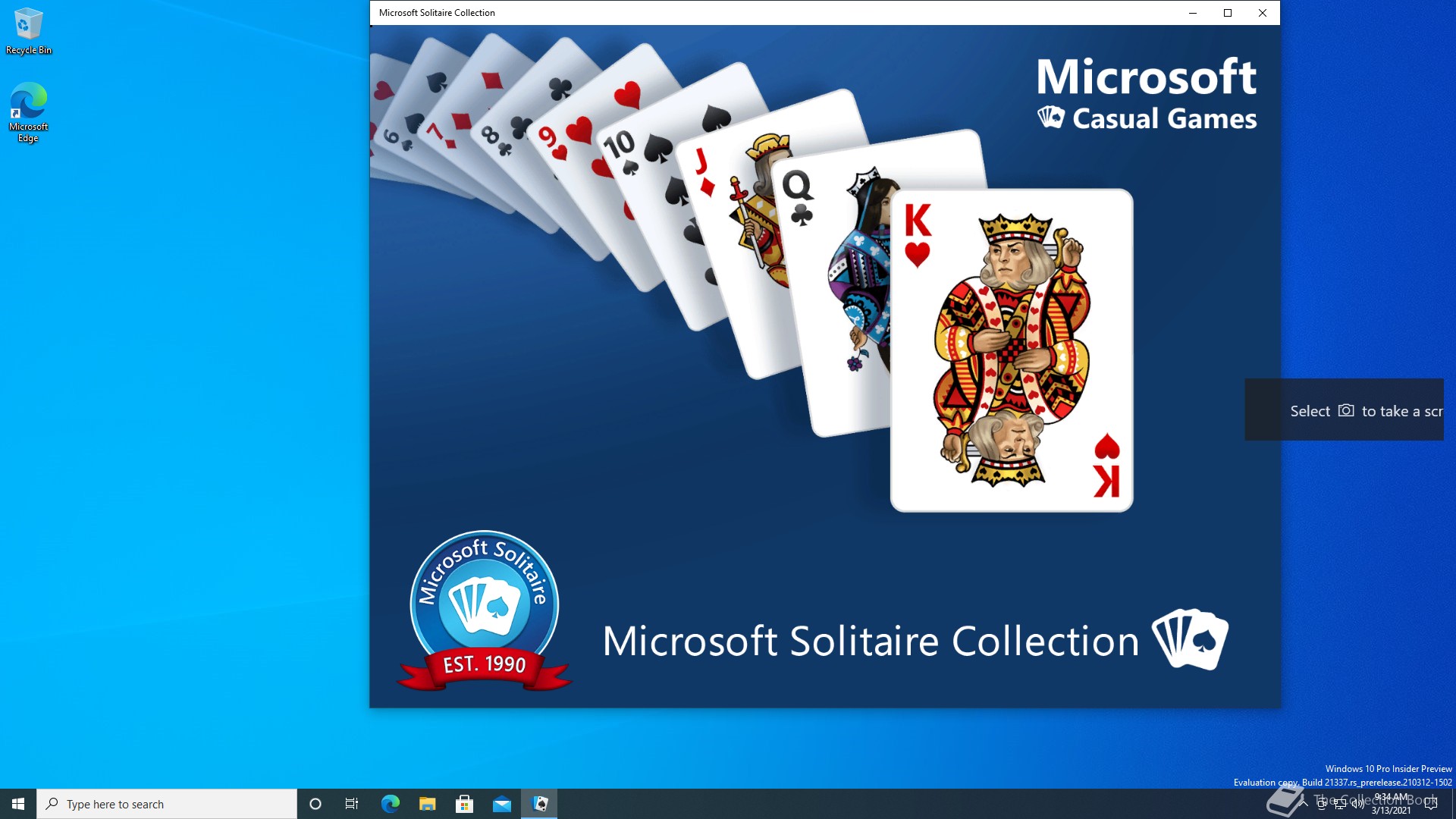Open Microsoft Store from the taskbar

click(464, 804)
